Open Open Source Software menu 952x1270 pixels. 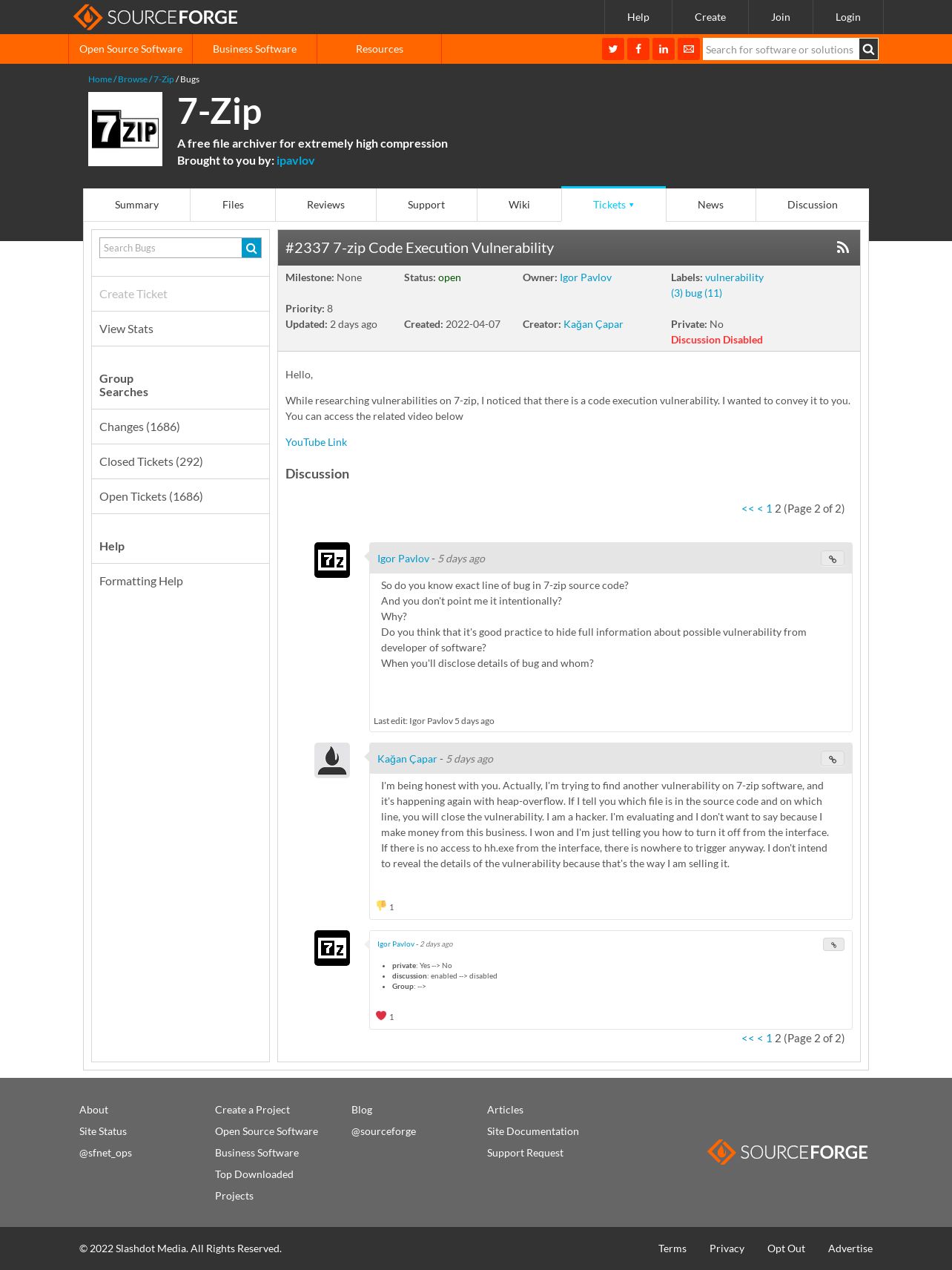tap(130, 49)
